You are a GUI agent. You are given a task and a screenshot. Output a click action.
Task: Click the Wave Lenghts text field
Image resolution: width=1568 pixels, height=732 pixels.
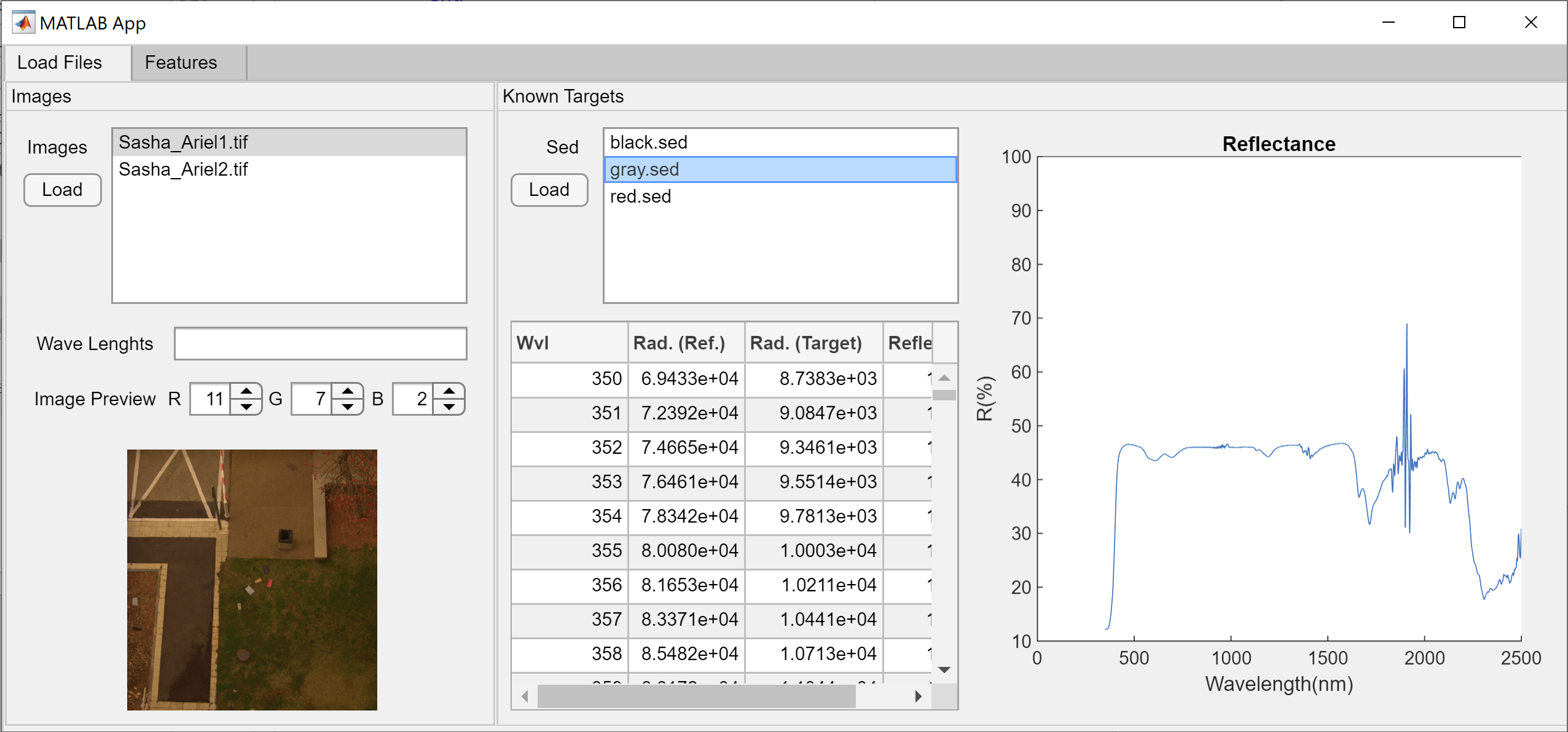(320, 343)
